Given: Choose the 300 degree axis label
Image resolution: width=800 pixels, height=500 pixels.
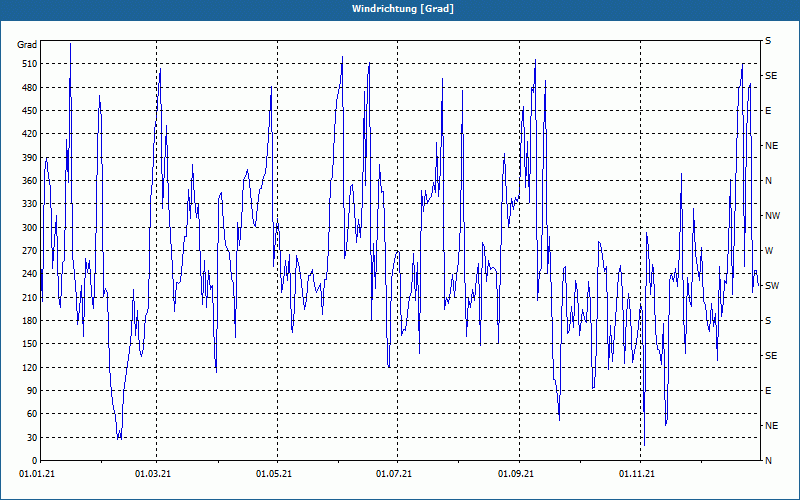Looking at the screenshot, I should click(30, 228).
